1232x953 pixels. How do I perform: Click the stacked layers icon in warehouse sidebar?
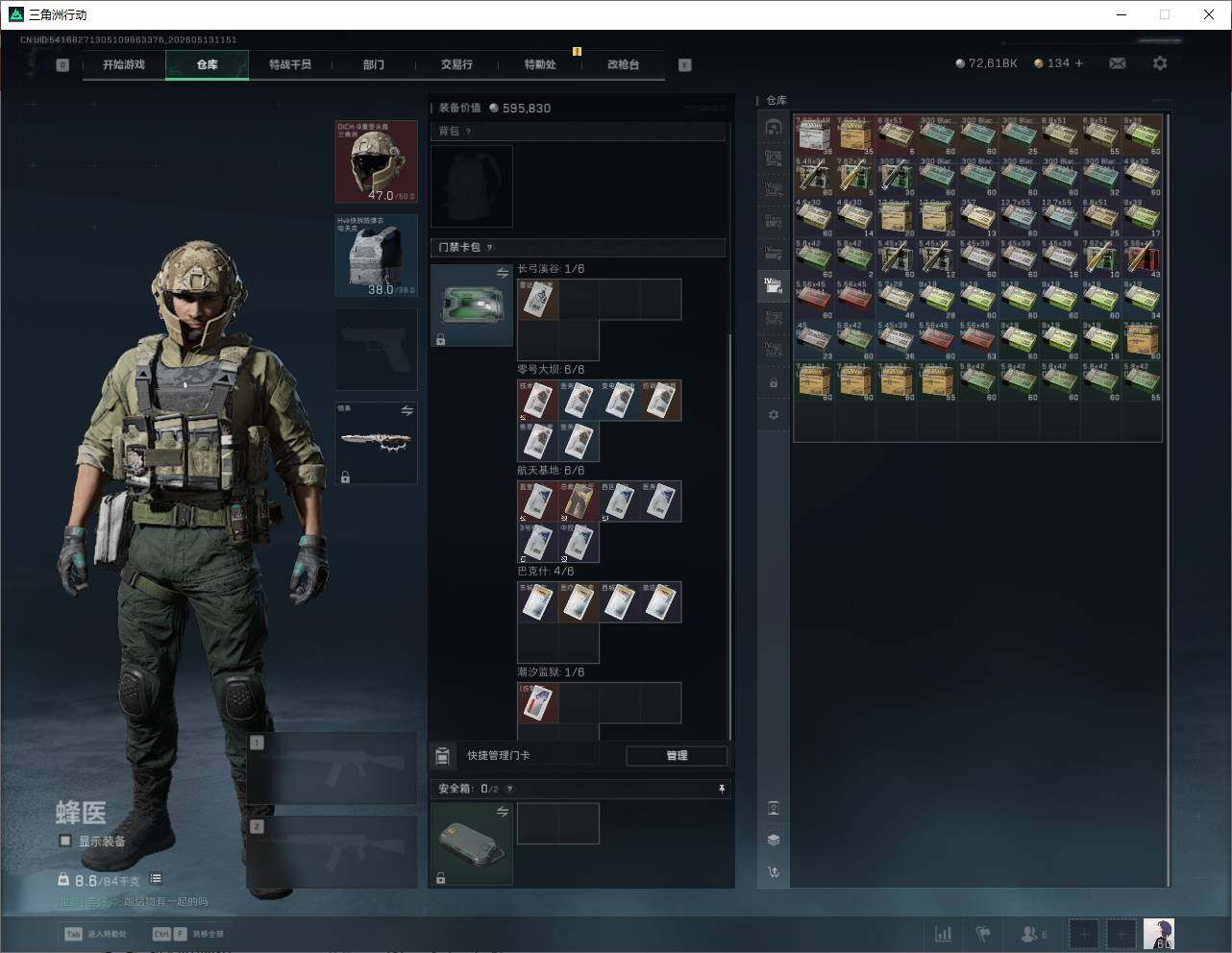[774, 840]
